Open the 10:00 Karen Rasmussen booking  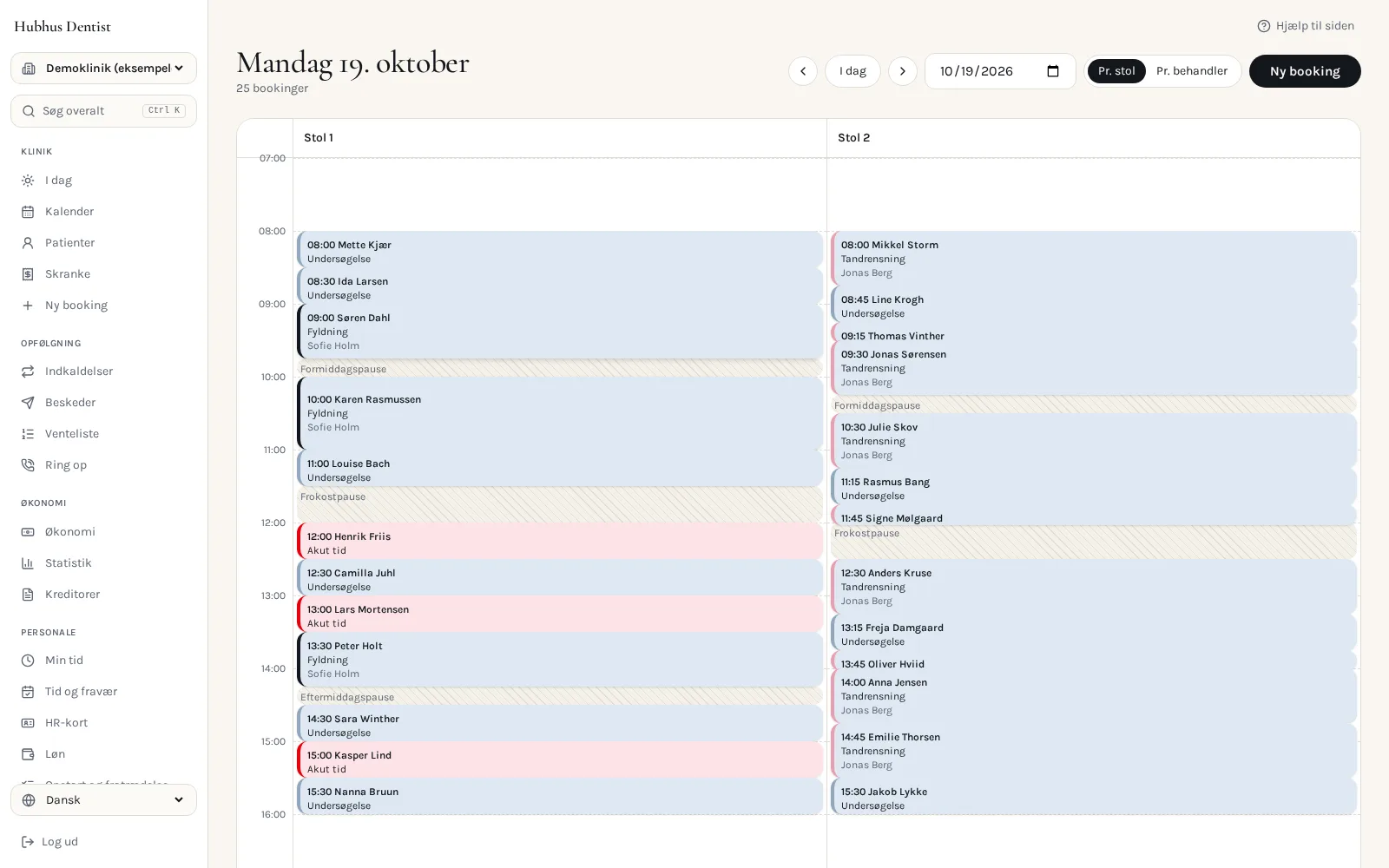tap(560, 413)
